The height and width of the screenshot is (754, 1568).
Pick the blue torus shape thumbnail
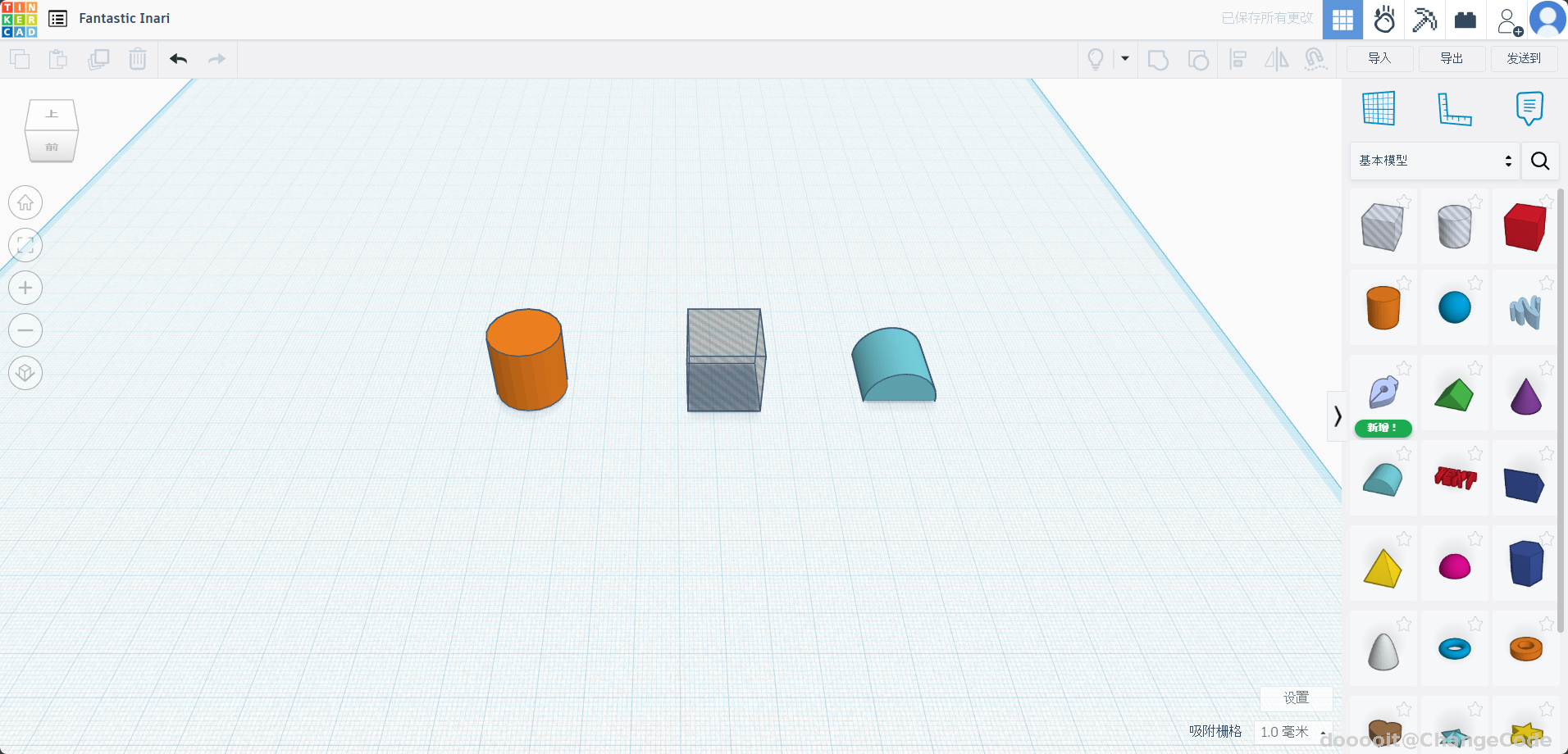tap(1455, 649)
